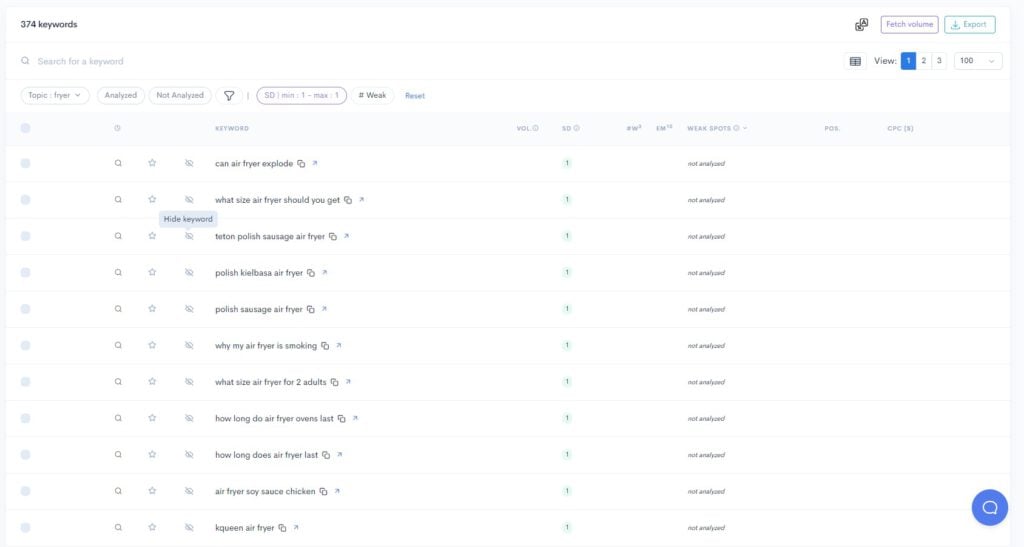Screen dimensions: 1024x547
Task: Open the 'Topic : fryer' dropdown
Action: tap(55, 96)
